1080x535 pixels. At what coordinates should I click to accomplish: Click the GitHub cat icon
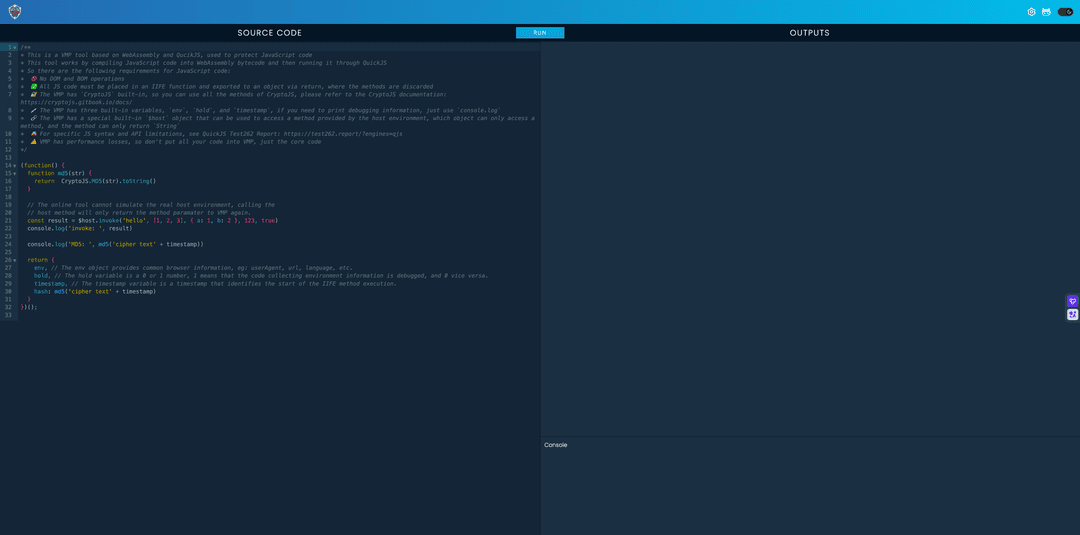point(1046,12)
